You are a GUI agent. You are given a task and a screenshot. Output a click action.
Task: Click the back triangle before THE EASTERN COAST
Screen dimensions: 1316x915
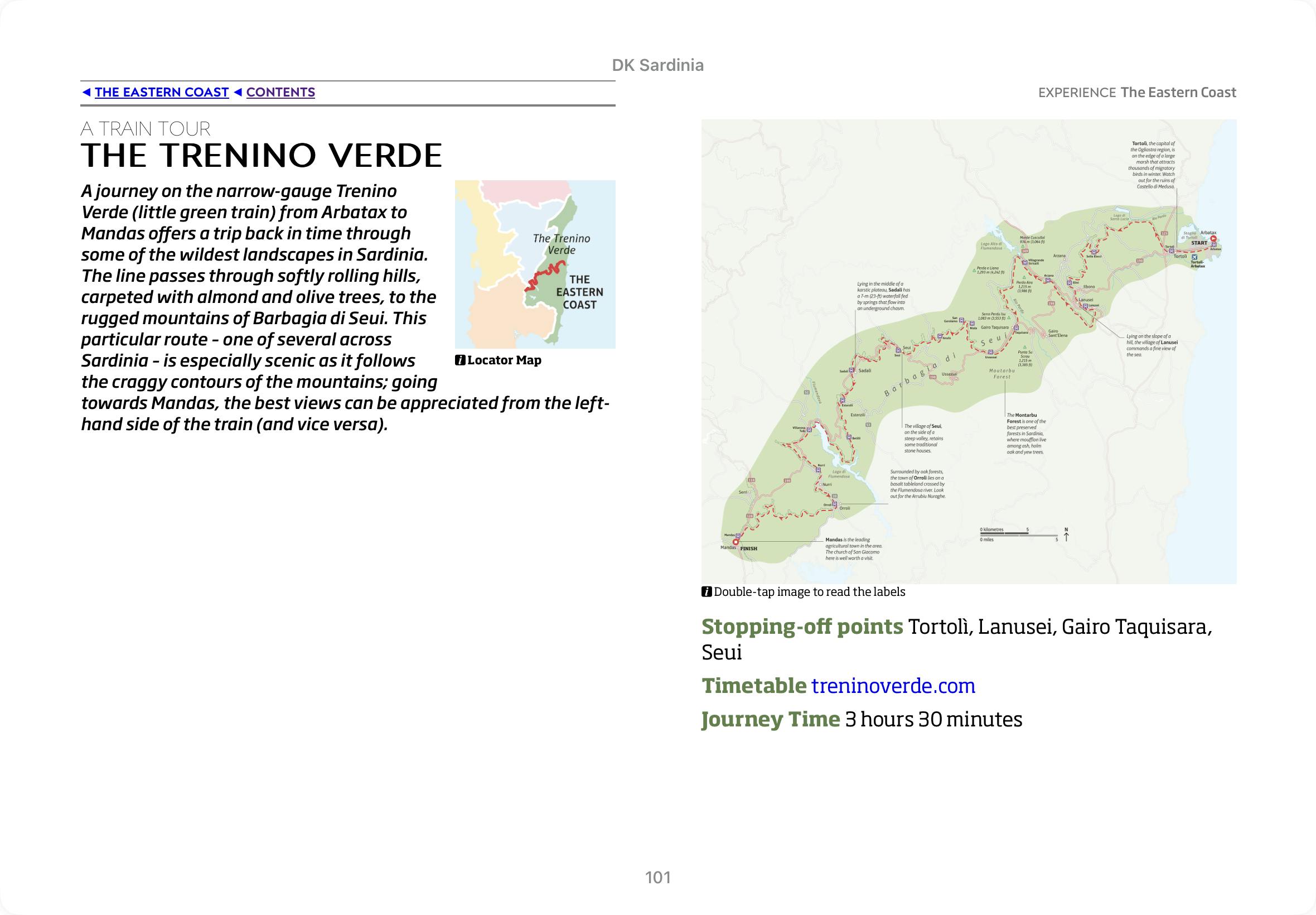coord(86,92)
